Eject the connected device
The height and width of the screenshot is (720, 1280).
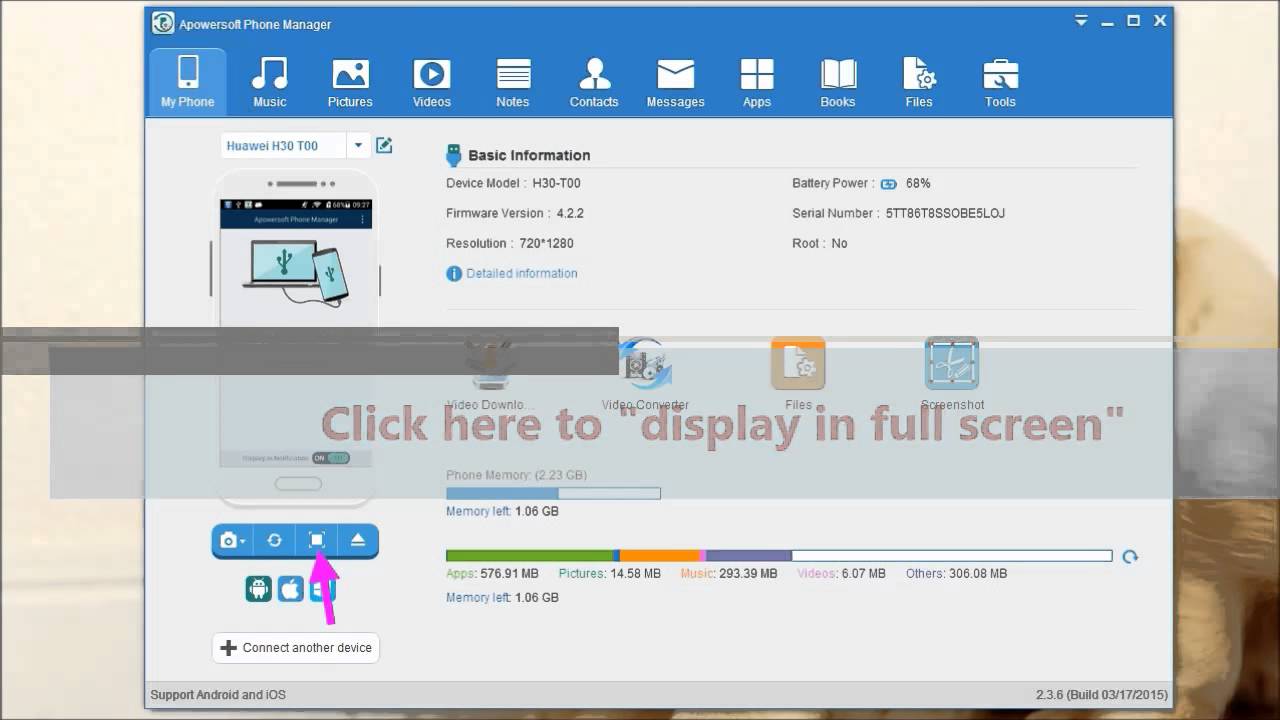(x=358, y=540)
